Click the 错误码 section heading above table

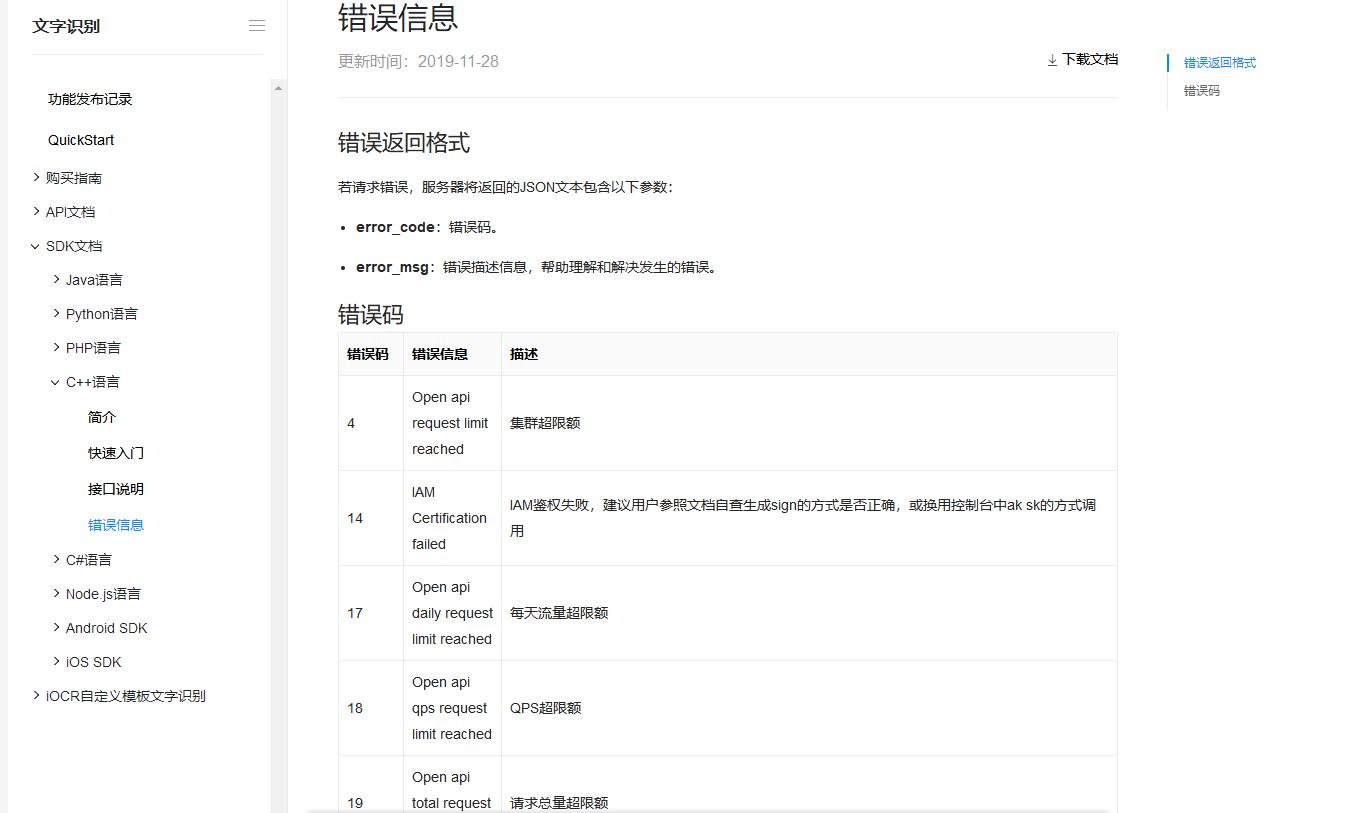tap(371, 315)
